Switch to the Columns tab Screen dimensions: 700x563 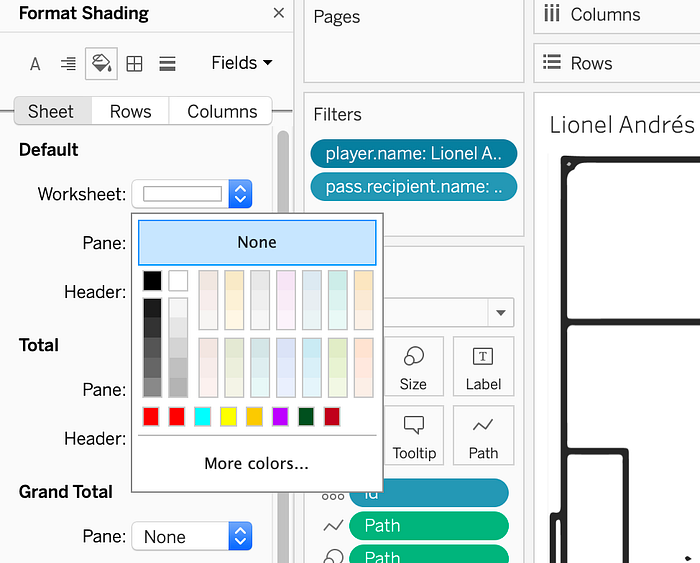[x=222, y=111]
